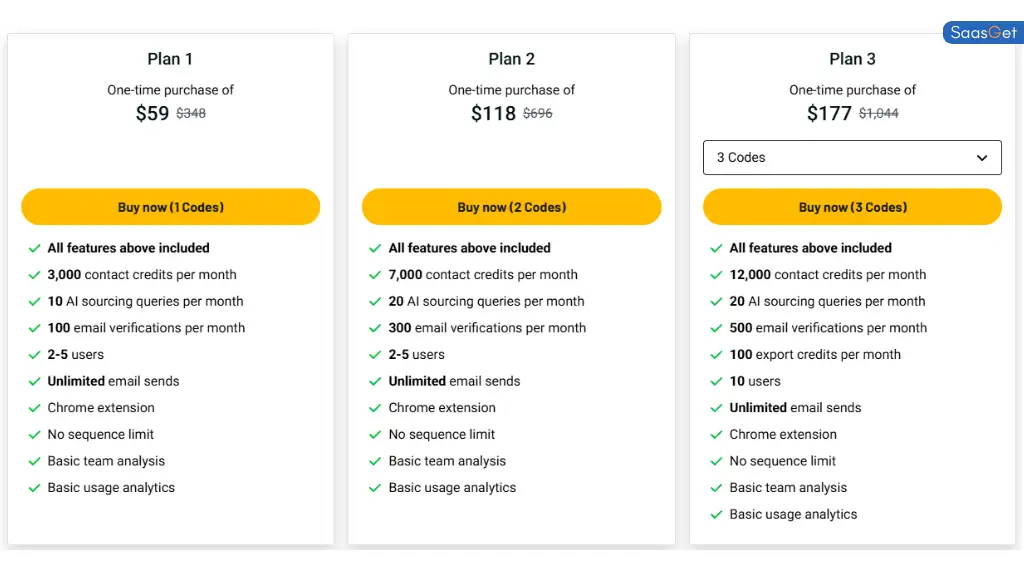The image size is (1024, 576).
Task: Click the checkmark next to All features above included in Plan 3
Action: pyautogui.click(x=715, y=248)
